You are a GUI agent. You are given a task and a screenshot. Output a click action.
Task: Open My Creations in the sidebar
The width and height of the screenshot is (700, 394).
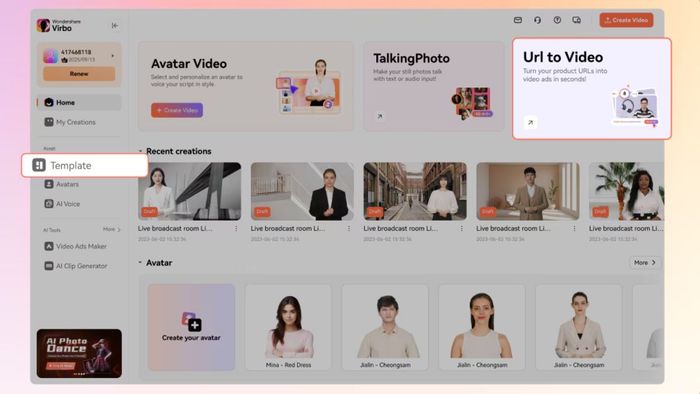point(79,122)
